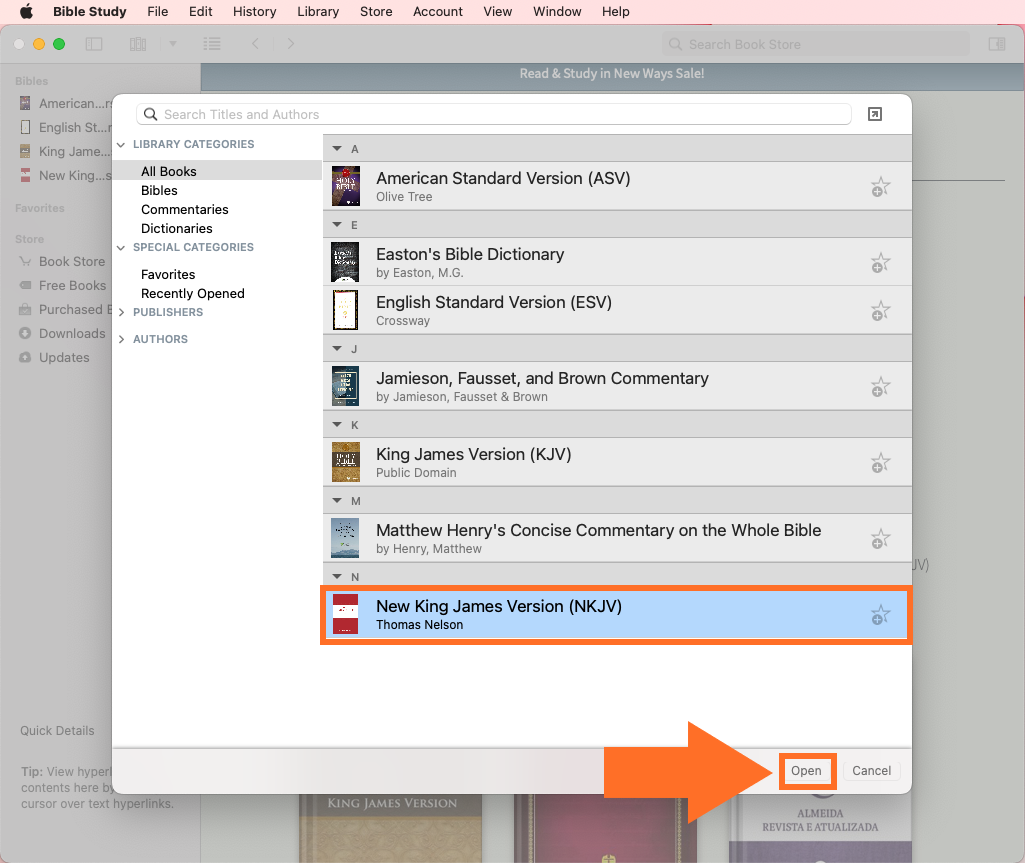Click the right panel toggle icon
This screenshot has height=863, width=1025.
pyautogui.click(x=996, y=44)
